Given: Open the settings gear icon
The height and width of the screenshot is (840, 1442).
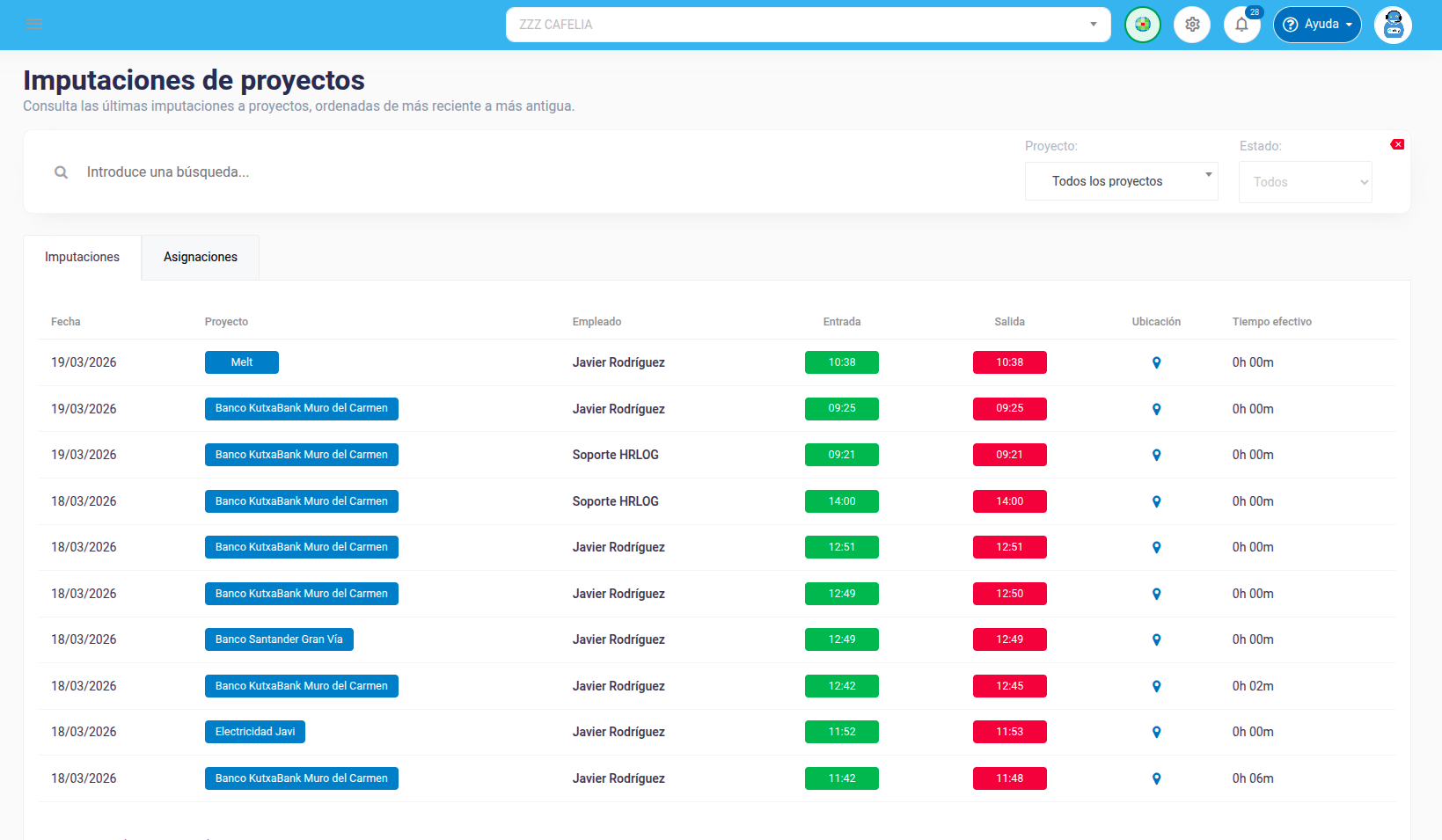Looking at the screenshot, I should point(1192,25).
